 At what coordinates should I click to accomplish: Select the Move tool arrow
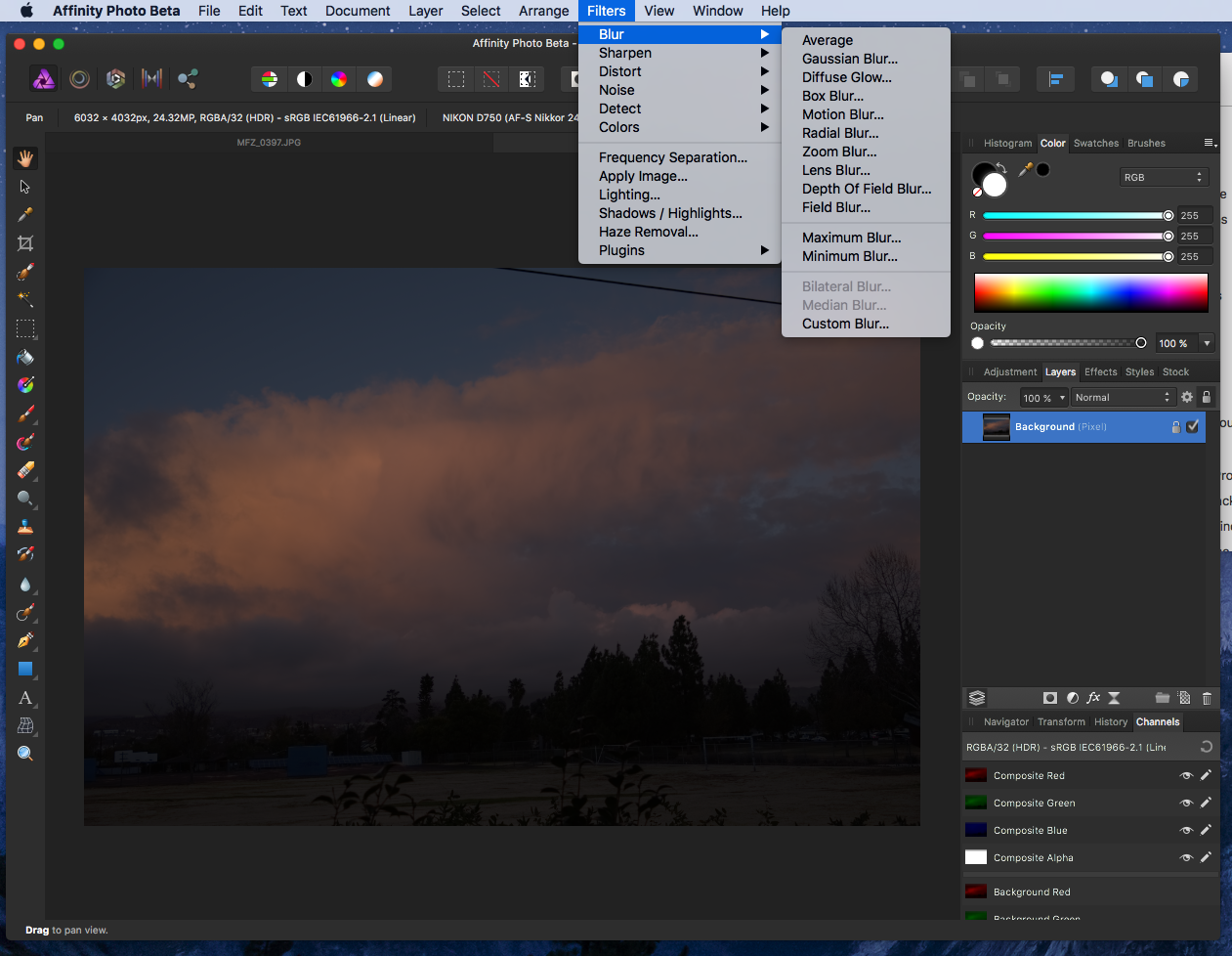coord(25,187)
